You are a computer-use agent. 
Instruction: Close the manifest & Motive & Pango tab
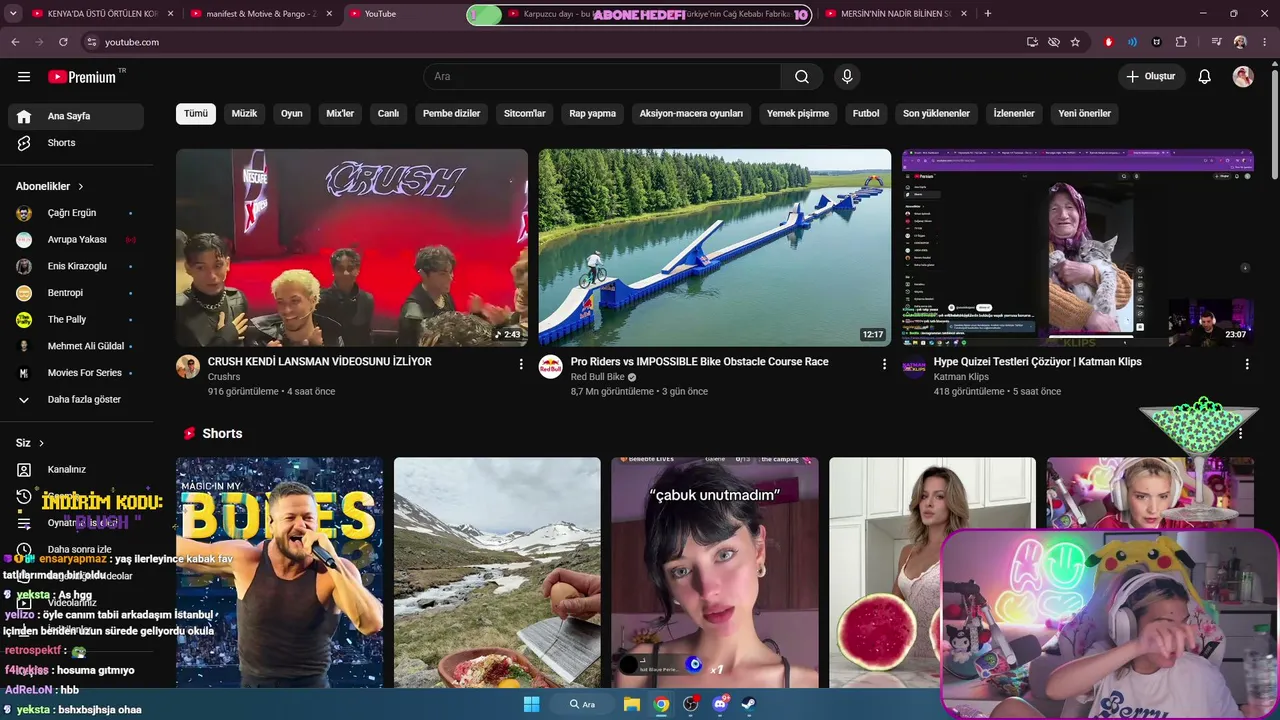tap(329, 14)
